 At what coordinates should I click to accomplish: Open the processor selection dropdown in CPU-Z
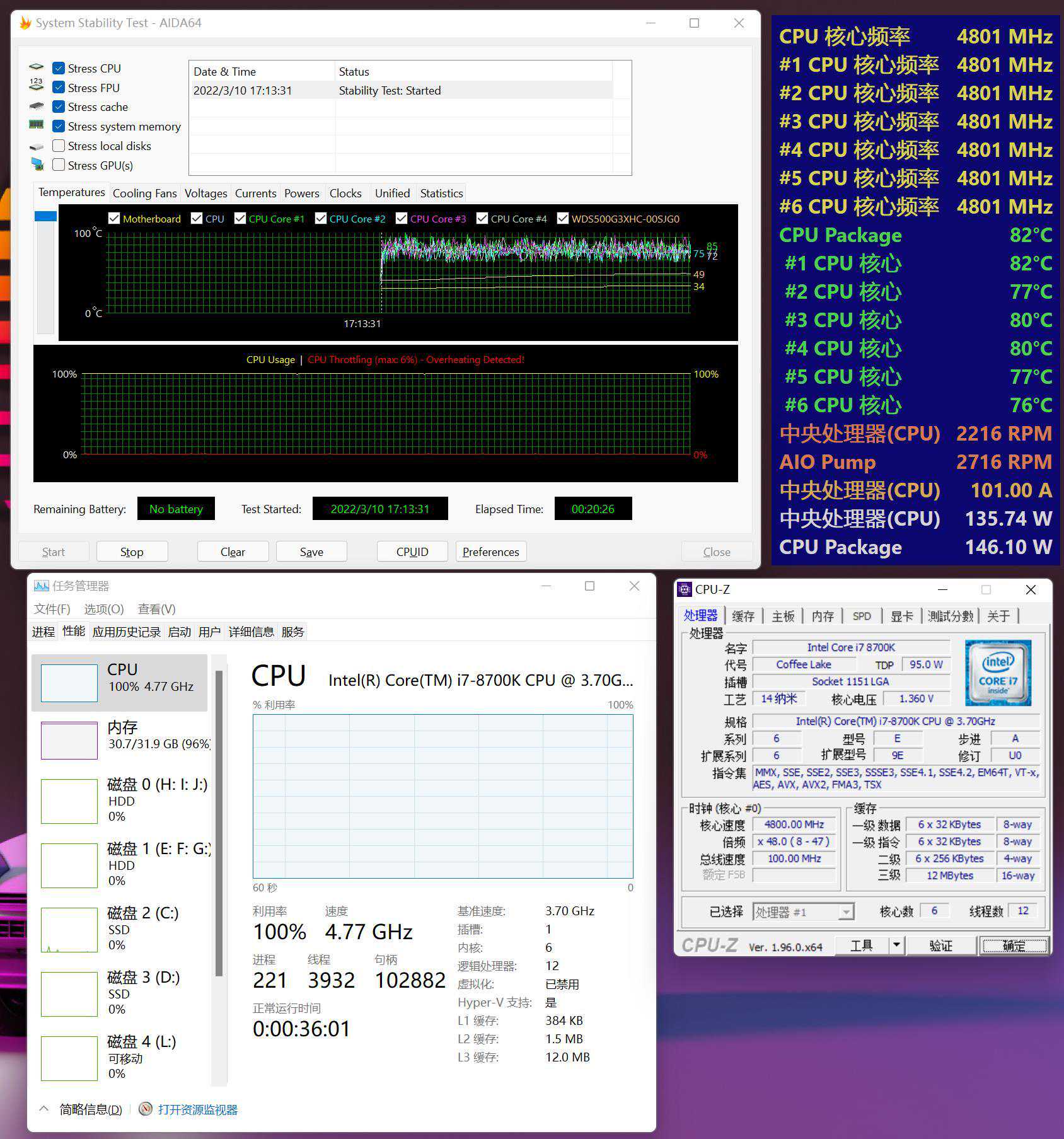847,912
